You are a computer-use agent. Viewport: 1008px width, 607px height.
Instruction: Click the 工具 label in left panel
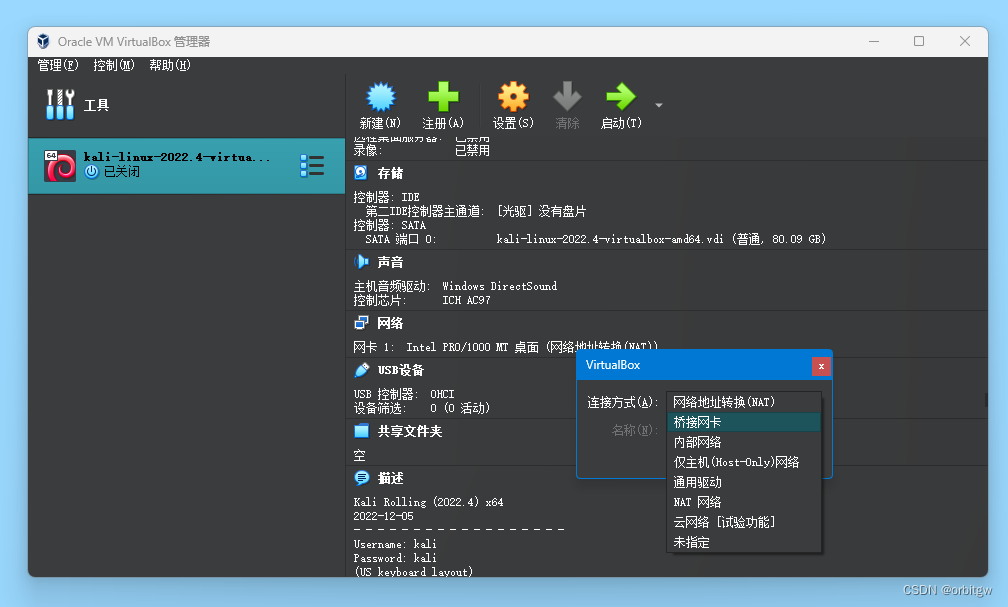96,105
